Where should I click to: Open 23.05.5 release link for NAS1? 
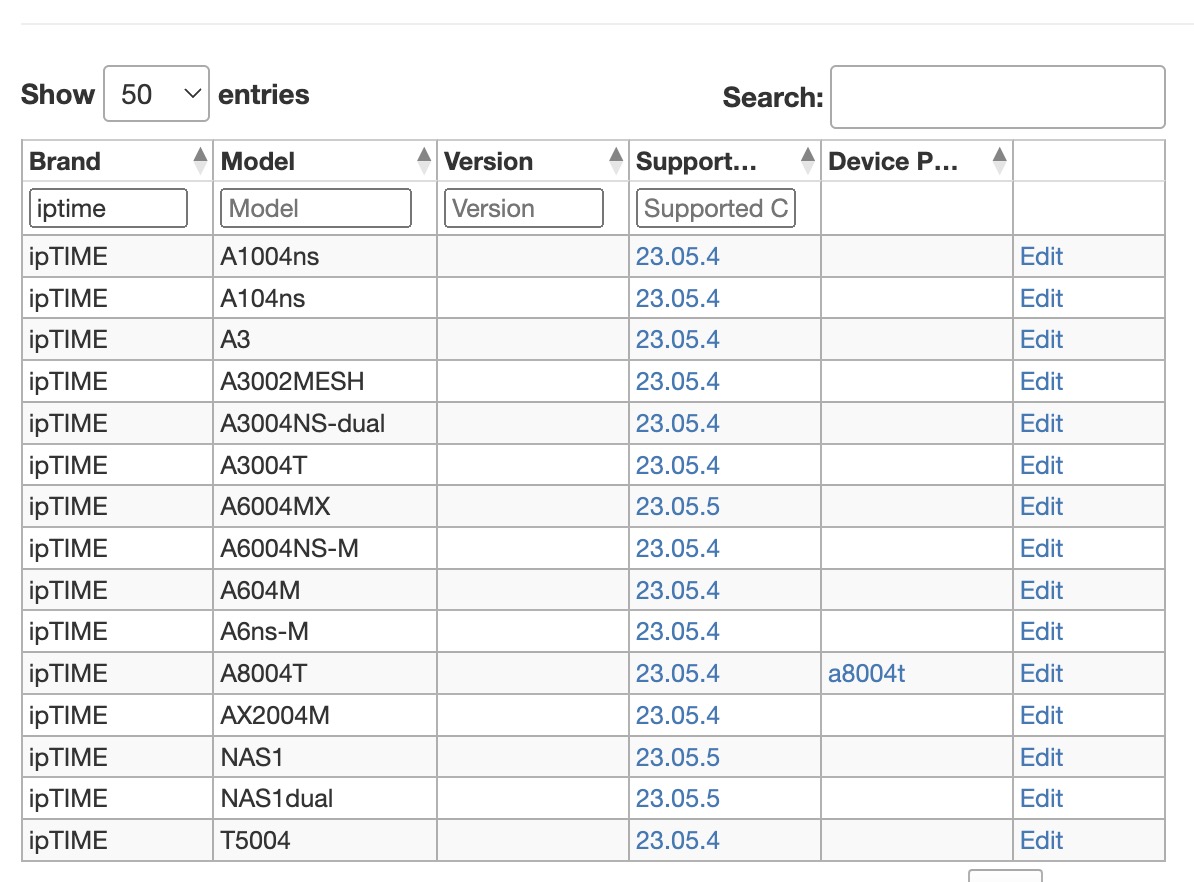677,757
